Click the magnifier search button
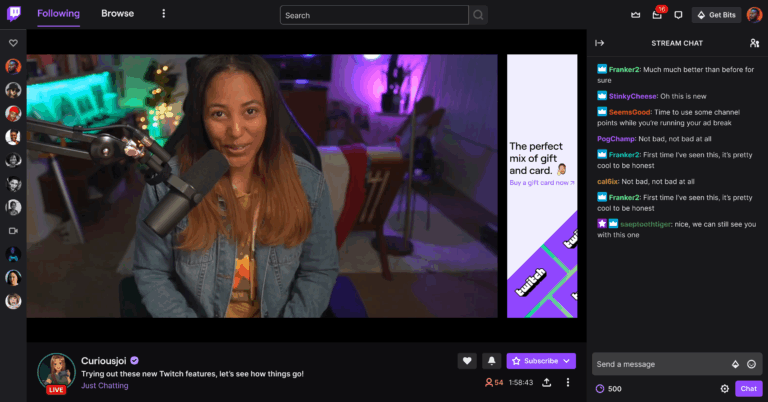This screenshot has height=402, width=768. pyautogui.click(x=478, y=15)
